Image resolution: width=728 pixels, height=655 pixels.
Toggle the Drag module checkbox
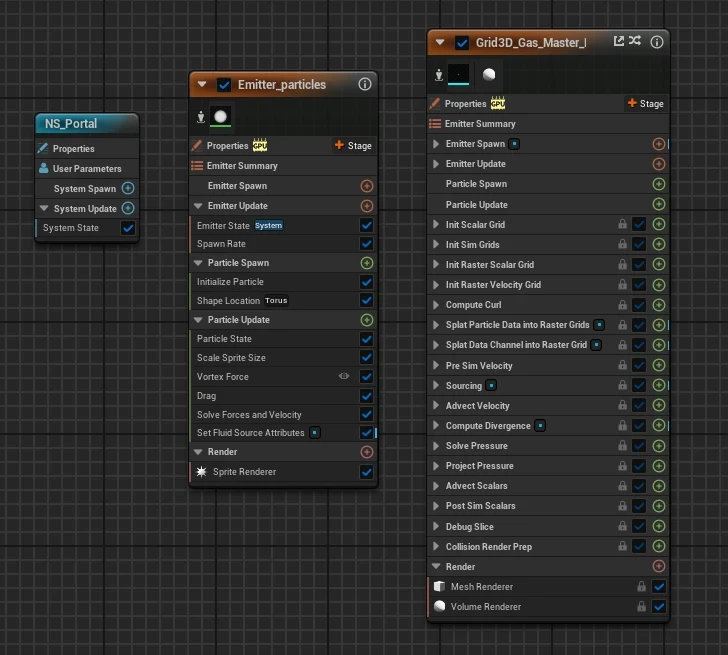[x=366, y=396]
